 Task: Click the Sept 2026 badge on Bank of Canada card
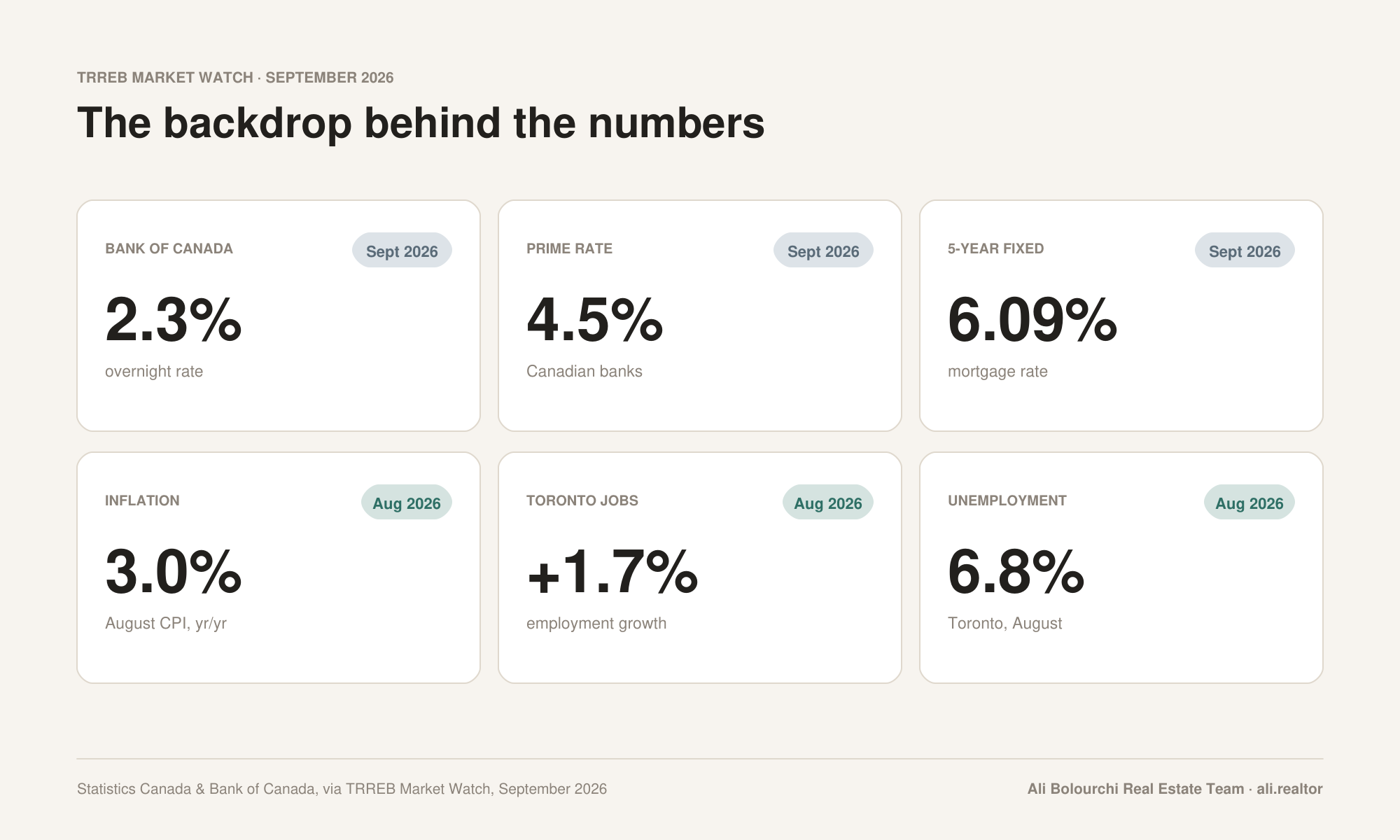pyautogui.click(x=402, y=250)
